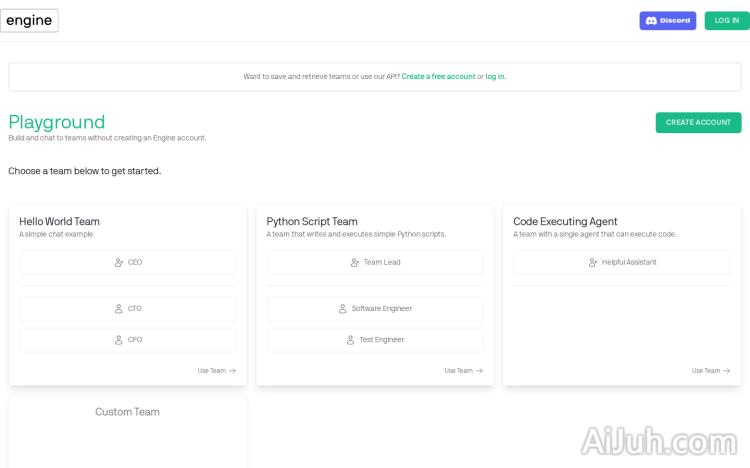Screen dimensions: 750x468
Task: Click the CFO agent's person icon
Action: click(x=119, y=340)
